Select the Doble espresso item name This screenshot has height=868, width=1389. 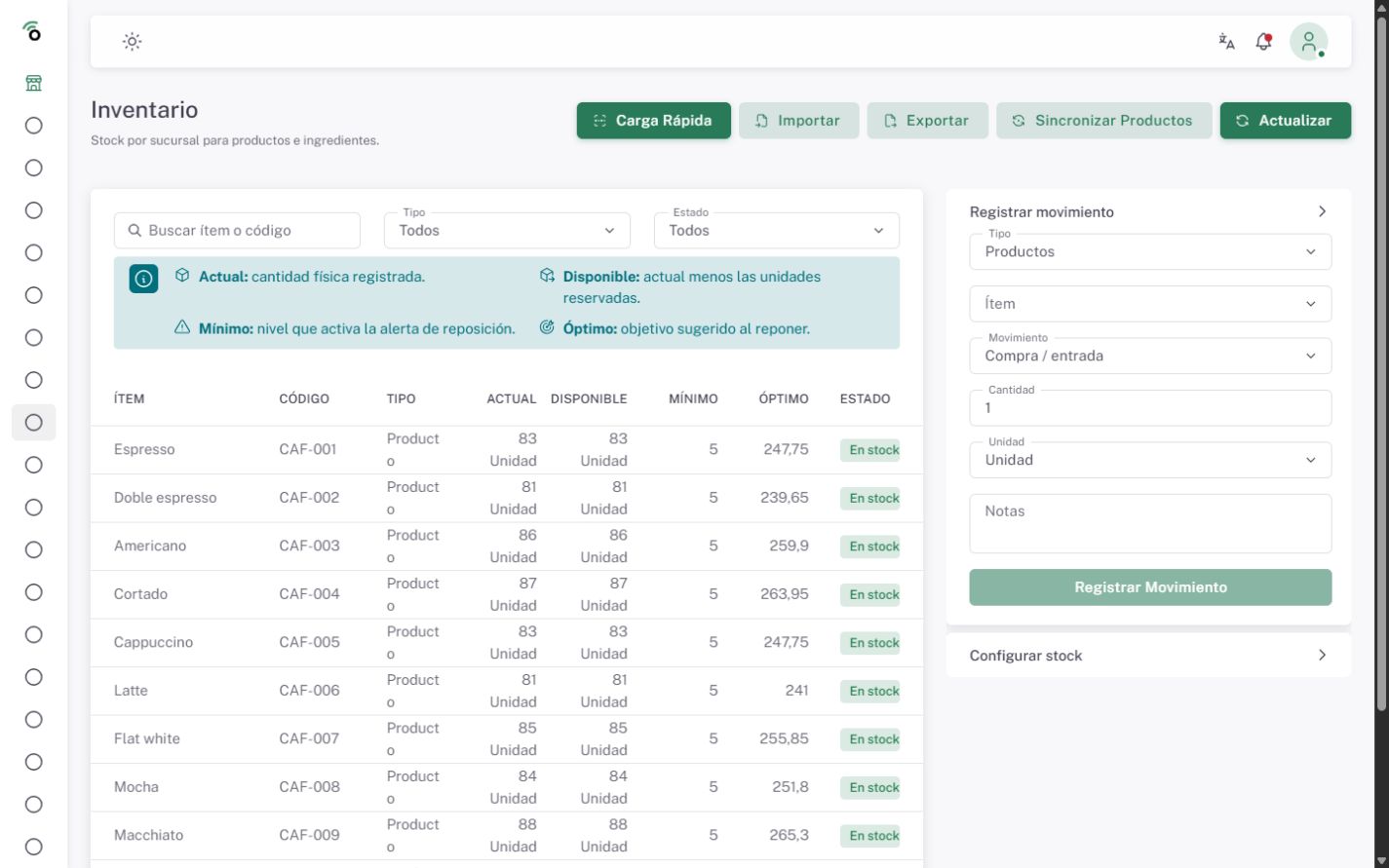(x=166, y=498)
